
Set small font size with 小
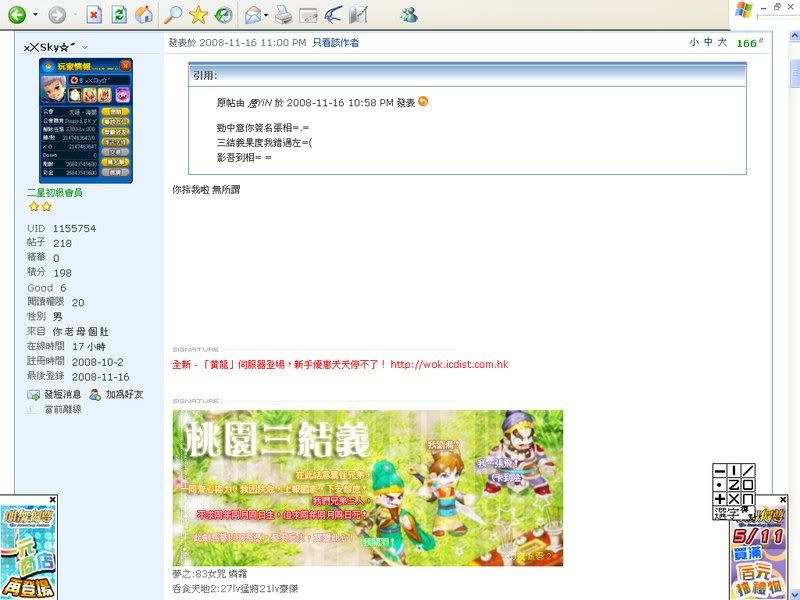click(x=694, y=42)
